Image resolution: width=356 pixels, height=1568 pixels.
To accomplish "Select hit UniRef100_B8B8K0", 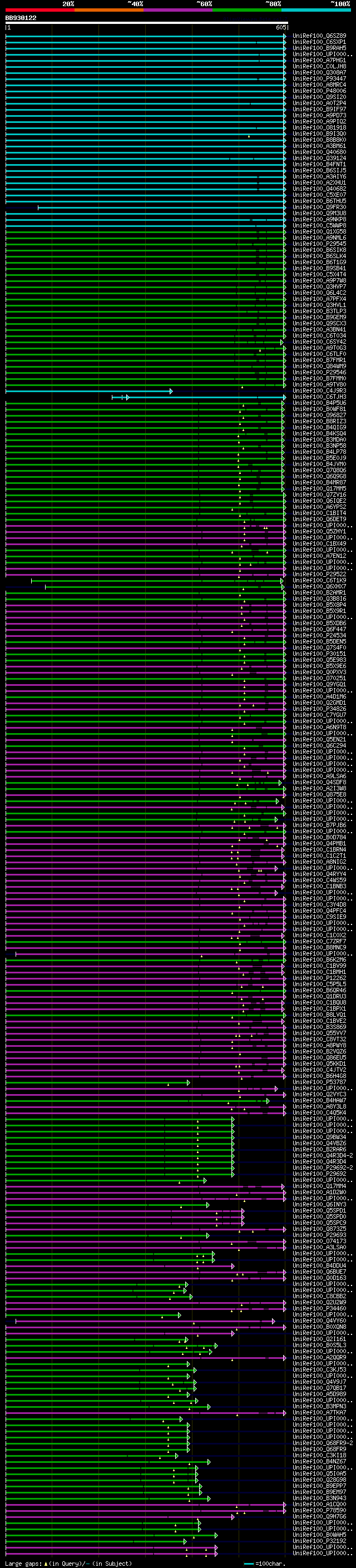I will click(319, 140).
